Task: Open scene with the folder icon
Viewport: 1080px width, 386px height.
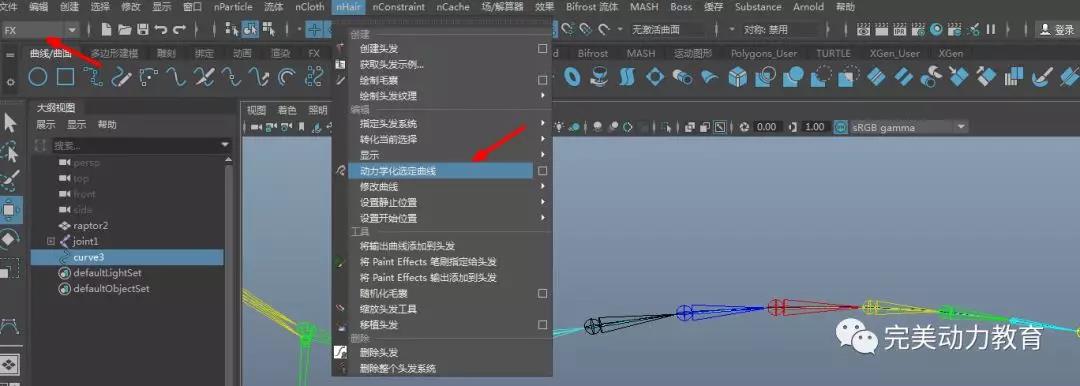Action: tap(125, 30)
